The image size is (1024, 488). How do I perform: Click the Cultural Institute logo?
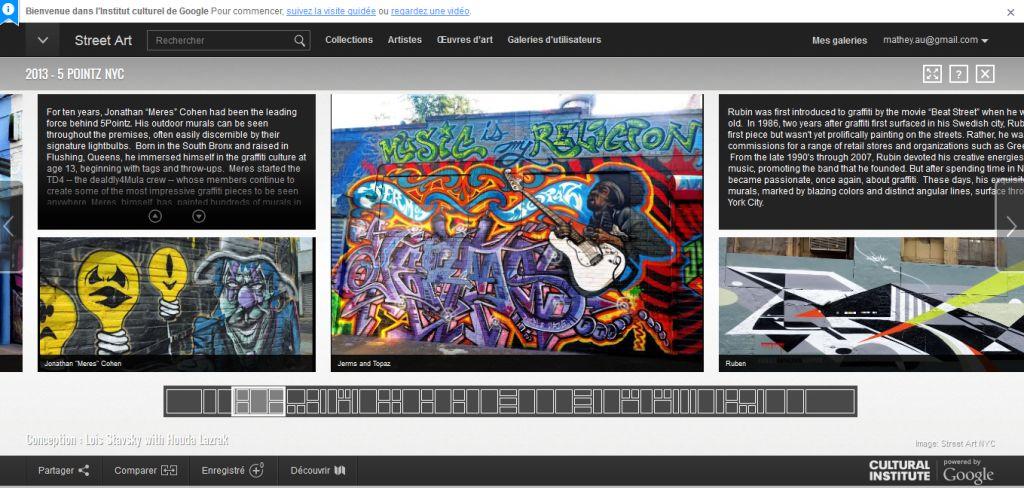pos(899,470)
